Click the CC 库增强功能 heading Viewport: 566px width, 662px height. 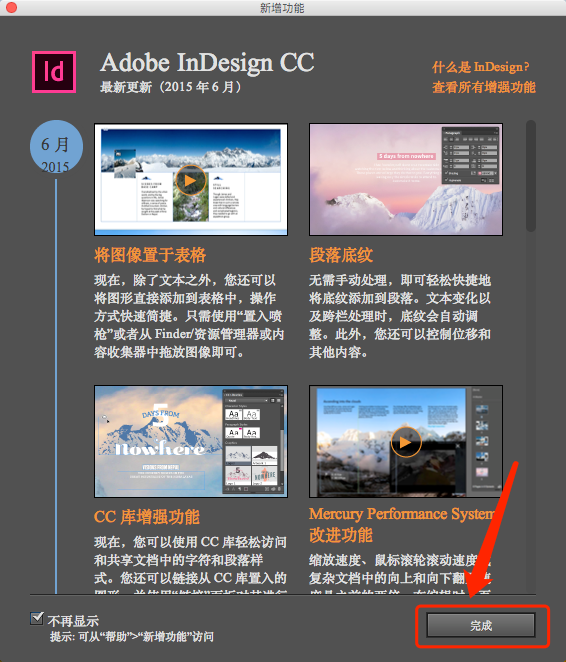pyautogui.click(x=146, y=517)
